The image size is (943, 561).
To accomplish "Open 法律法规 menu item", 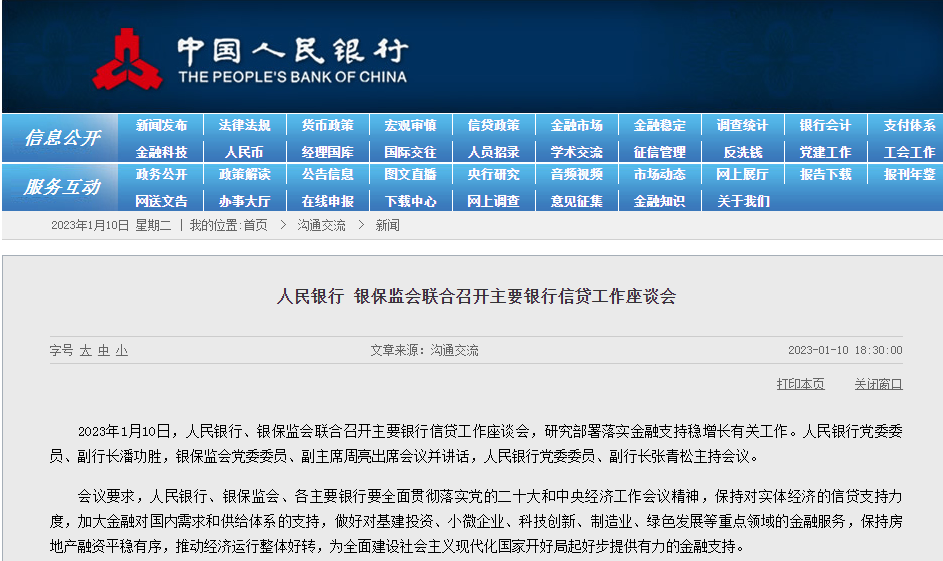I will [x=244, y=126].
